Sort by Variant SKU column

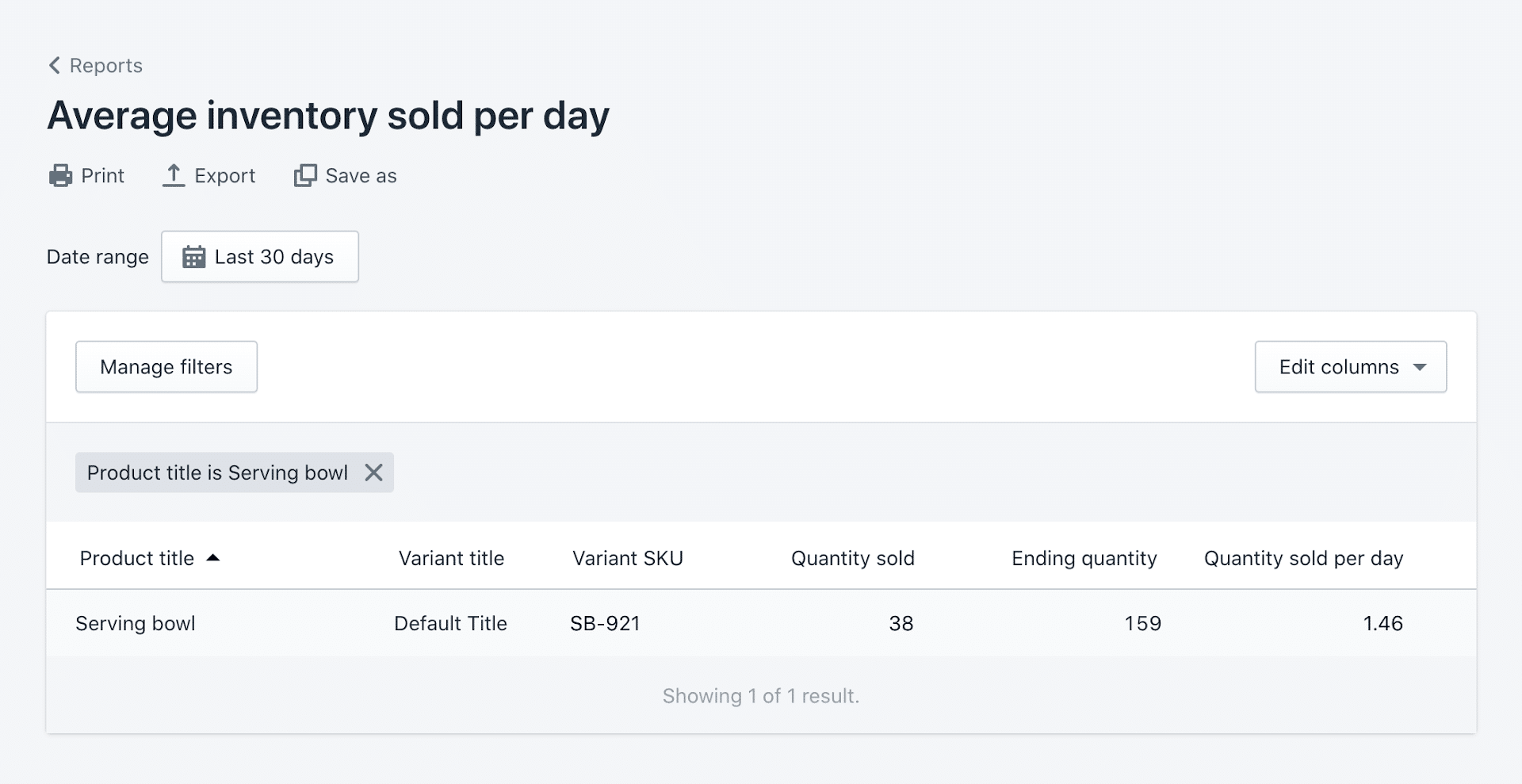[x=627, y=558]
